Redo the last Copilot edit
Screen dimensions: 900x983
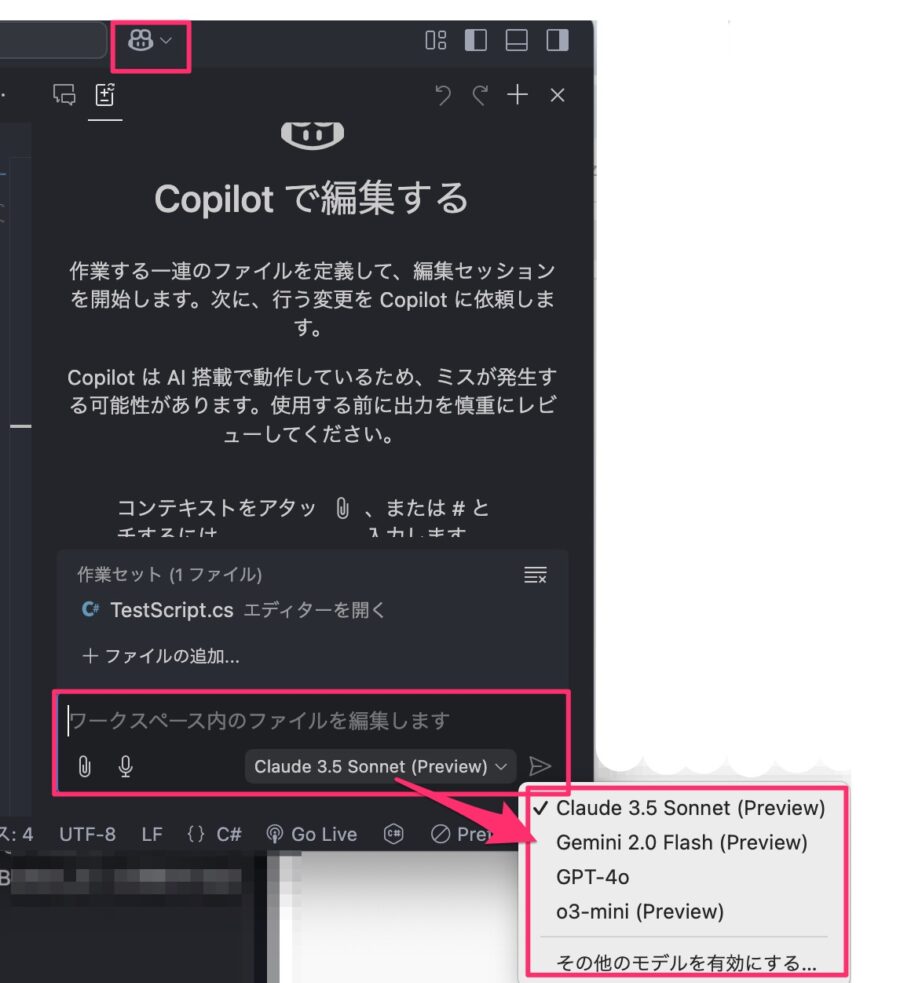[480, 95]
